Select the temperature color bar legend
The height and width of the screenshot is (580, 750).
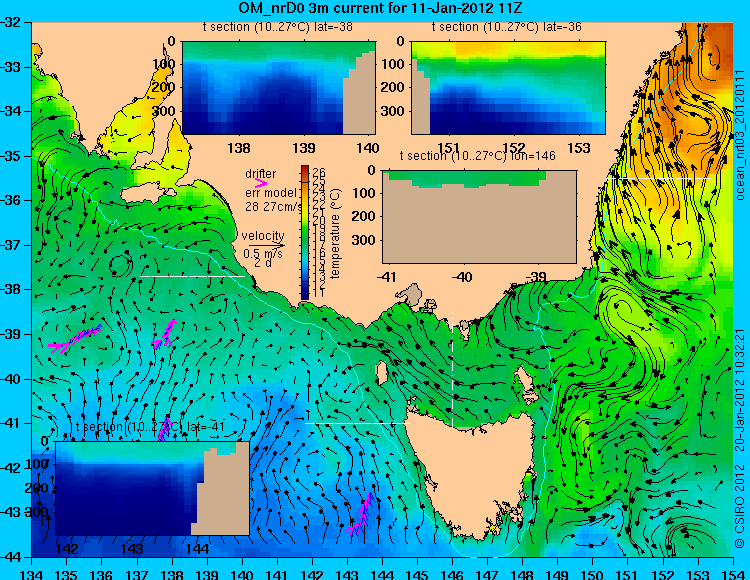305,232
